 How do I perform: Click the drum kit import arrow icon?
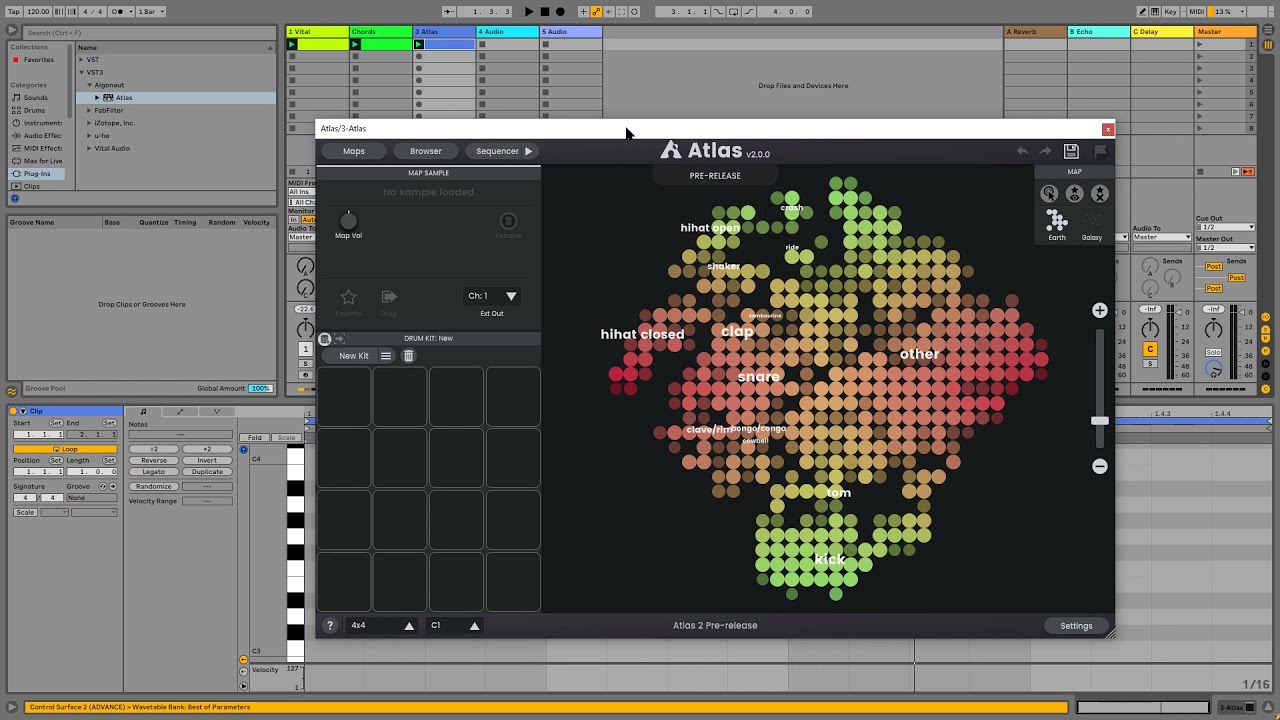pos(339,339)
